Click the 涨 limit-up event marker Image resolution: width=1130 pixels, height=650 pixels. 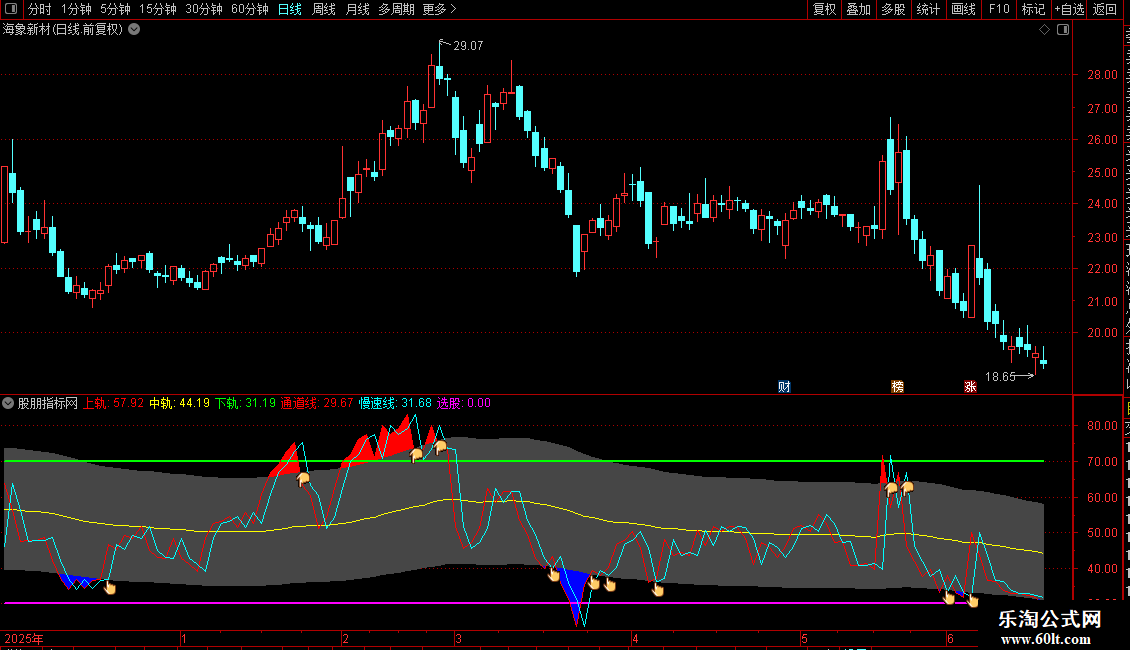pos(970,387)
